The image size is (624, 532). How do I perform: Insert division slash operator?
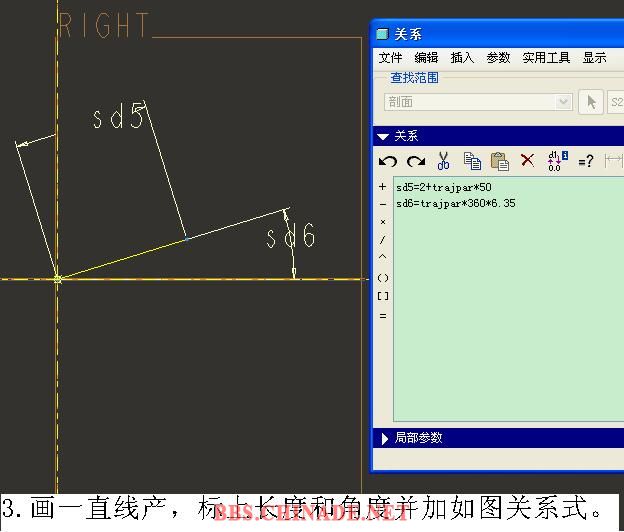[x=382, y=240]
